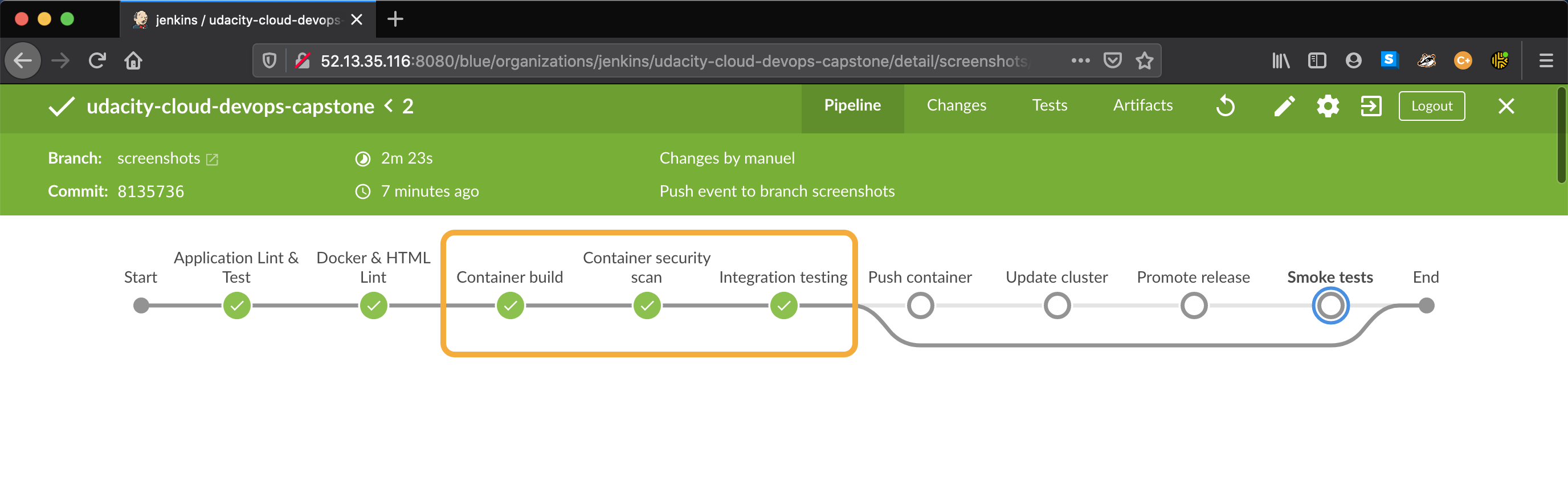Switch to the Tests tab

(1050, 105)
